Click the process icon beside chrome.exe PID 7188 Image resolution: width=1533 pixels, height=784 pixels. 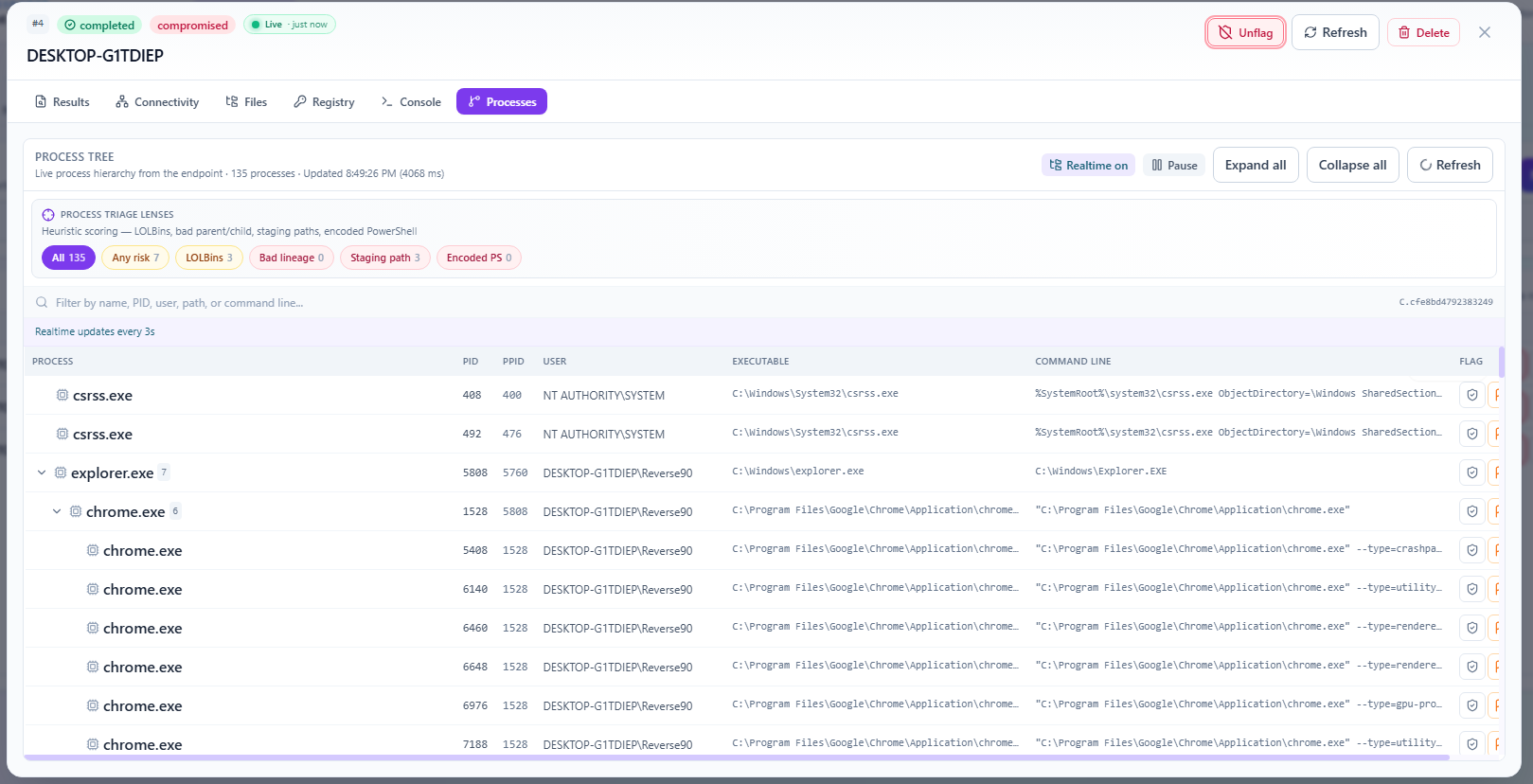92,744
